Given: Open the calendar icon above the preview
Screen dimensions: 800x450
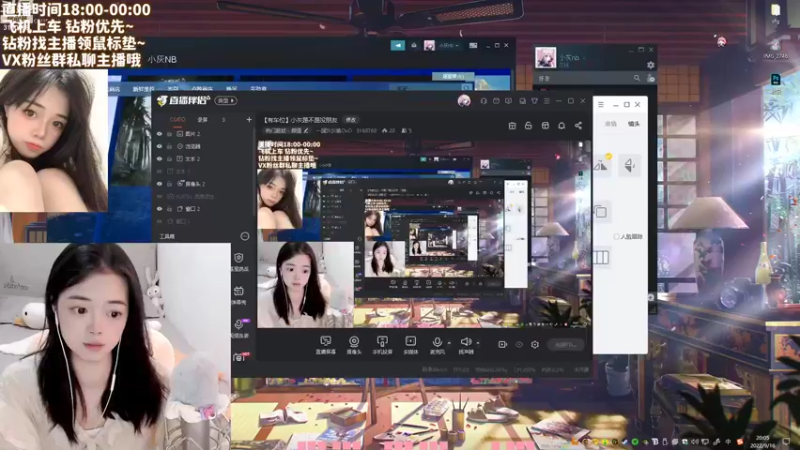Looking at the screenshot, I should click(512, 126).
